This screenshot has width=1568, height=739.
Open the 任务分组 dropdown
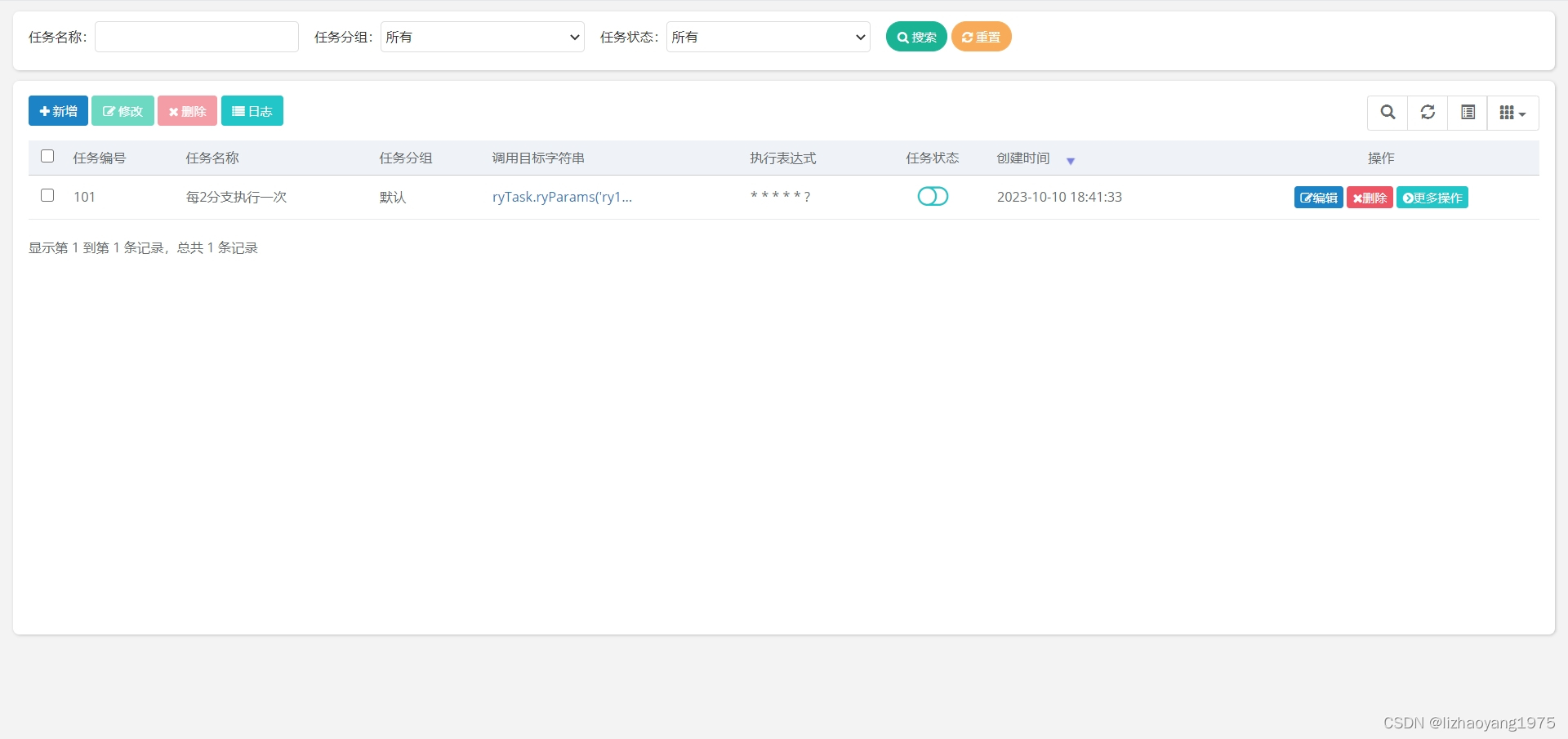[483, 37]
